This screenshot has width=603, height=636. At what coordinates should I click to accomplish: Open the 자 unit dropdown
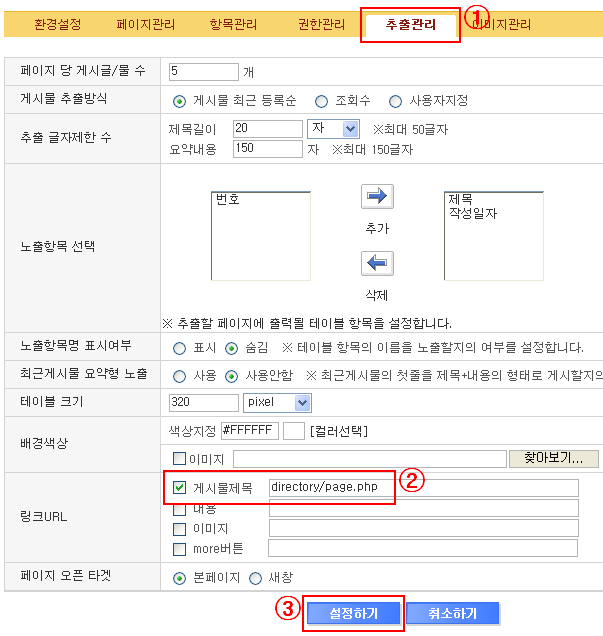pyautogui.click(x=349, y=129)
